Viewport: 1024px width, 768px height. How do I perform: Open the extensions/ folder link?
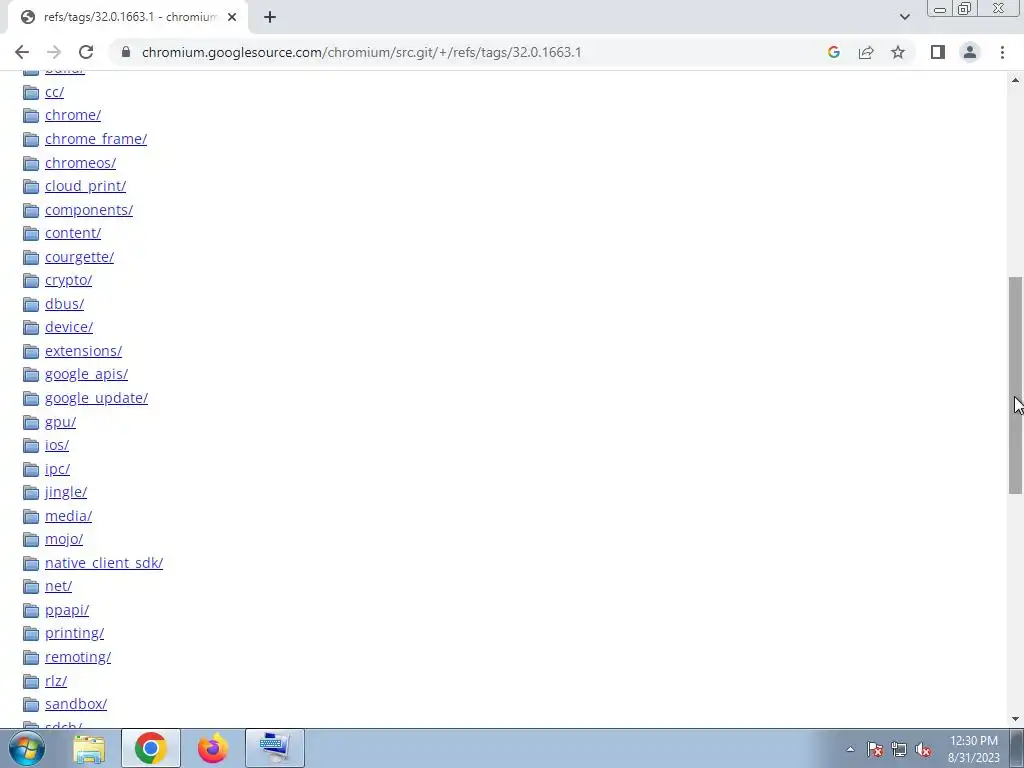(x=83, y=351)
